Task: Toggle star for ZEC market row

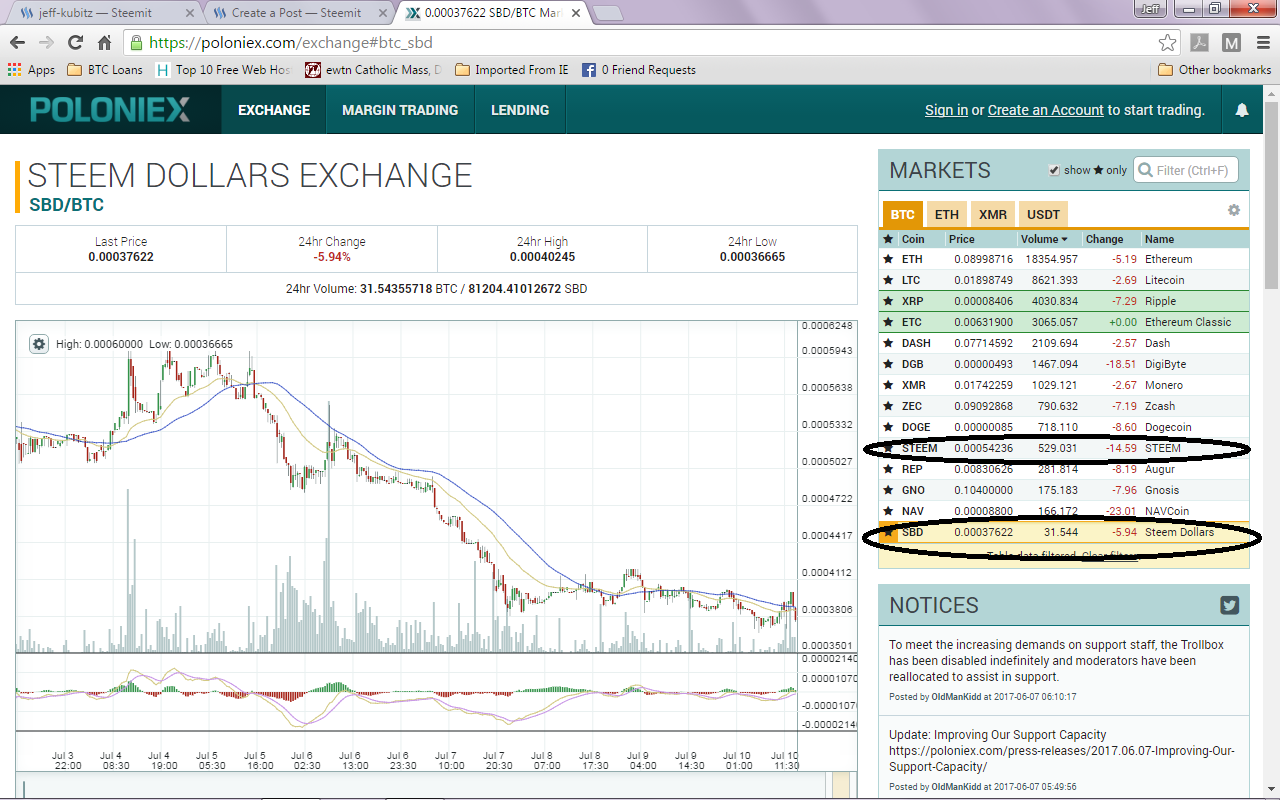Action: pyautogui.click(x=887, y=406)
